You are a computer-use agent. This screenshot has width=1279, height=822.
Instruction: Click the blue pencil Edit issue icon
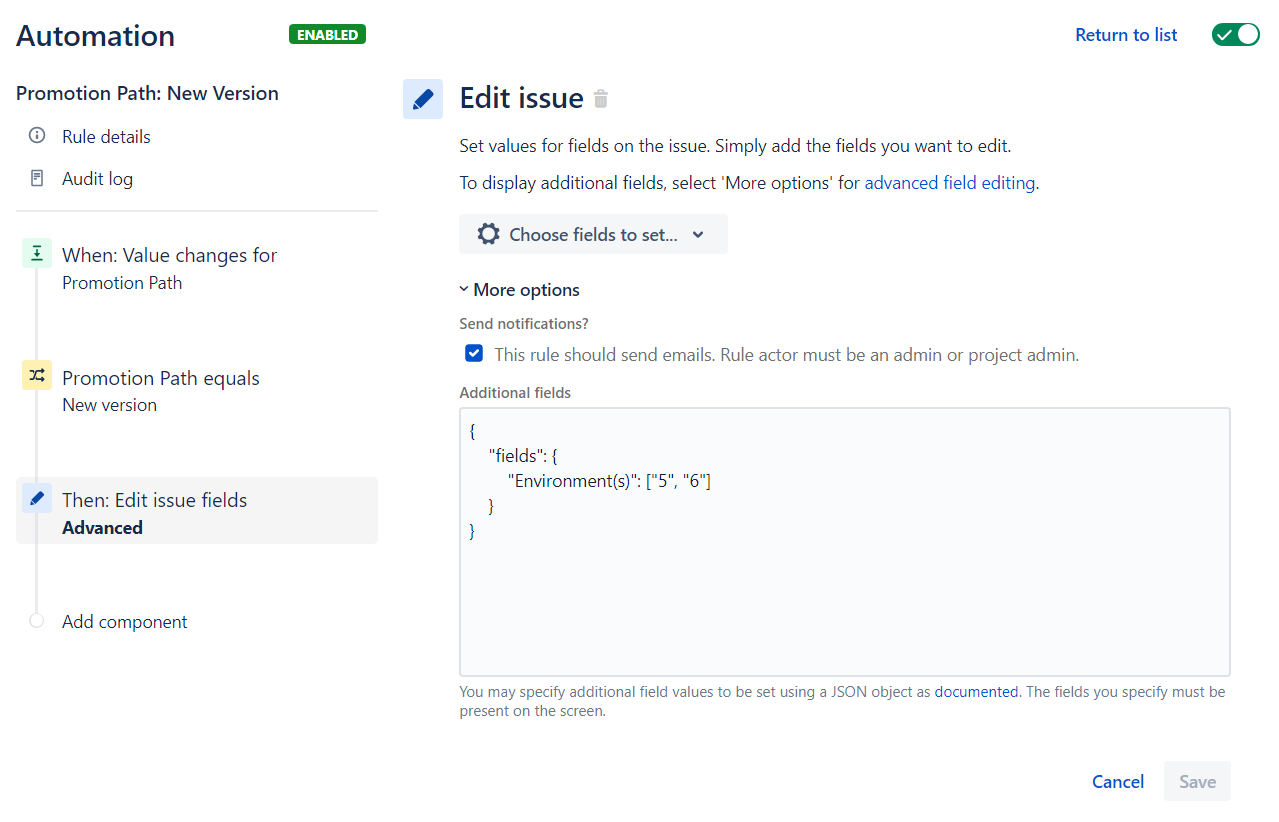point(423,99)
